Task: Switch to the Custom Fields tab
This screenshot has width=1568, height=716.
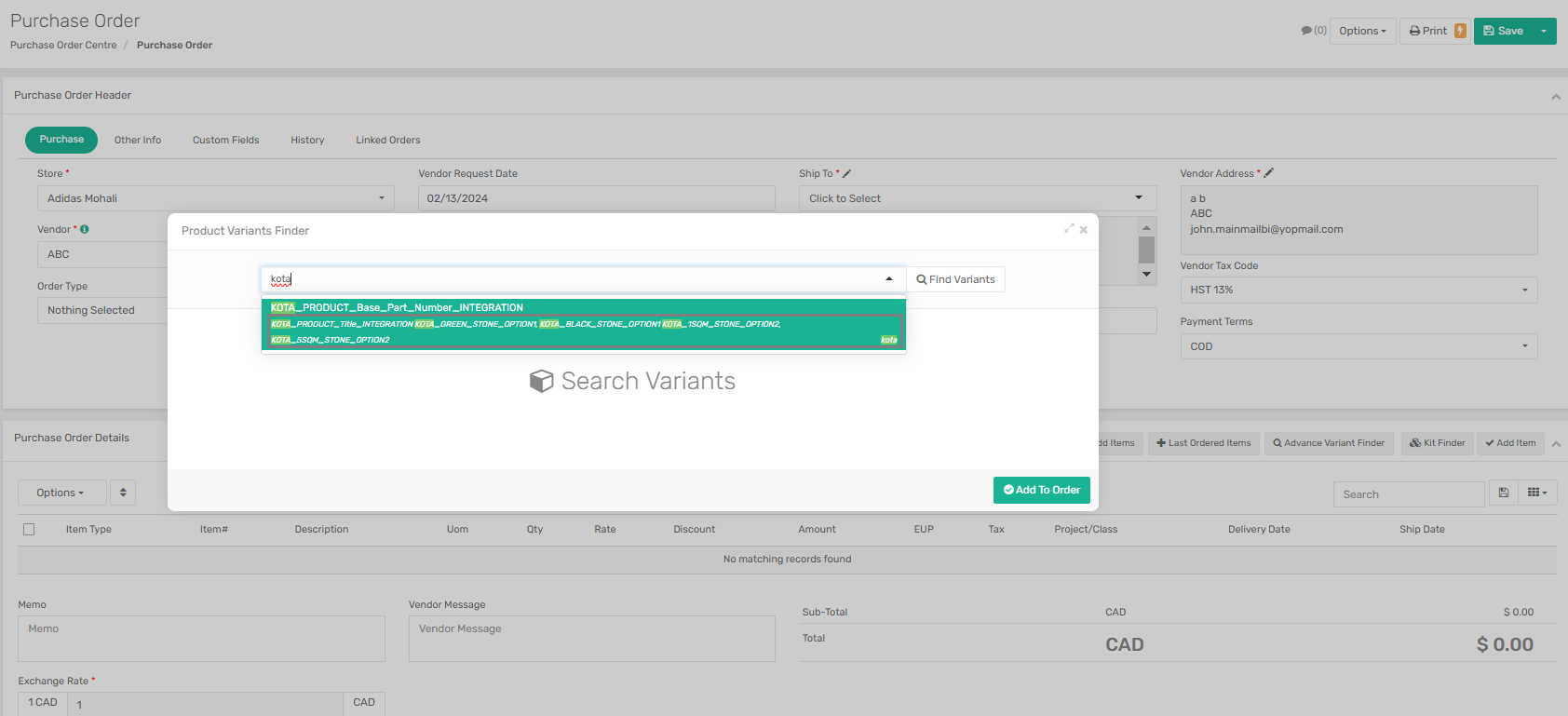Action: coord(225,140)
